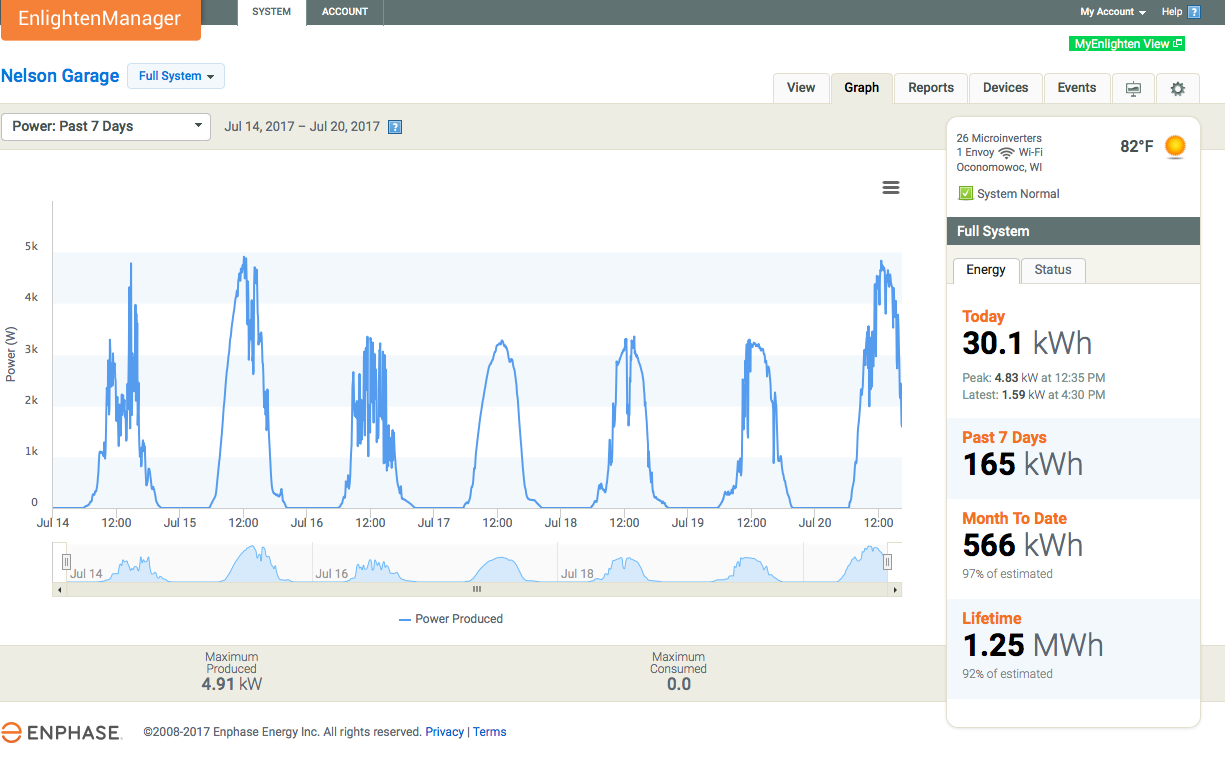1225x783 pixels.
Task: Click the Enphase logo in the footer
Action: click(62, 731)
